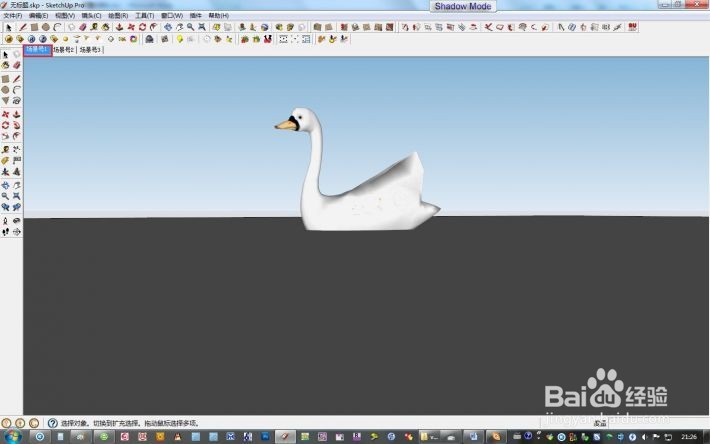Select the Line pencil tool in left palette

(x=17, y=79)
